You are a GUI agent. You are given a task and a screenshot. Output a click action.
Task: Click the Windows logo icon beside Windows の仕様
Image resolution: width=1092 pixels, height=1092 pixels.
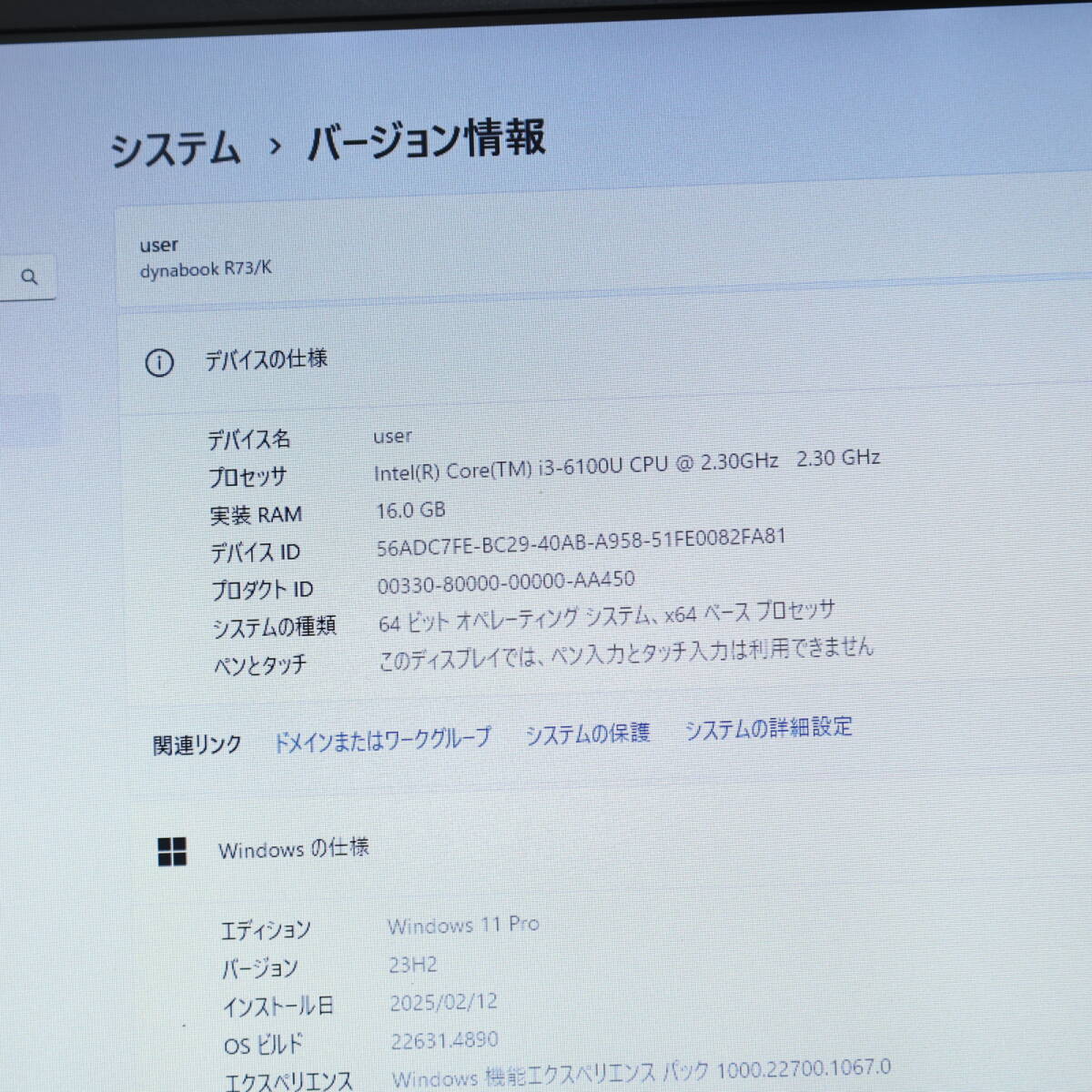click(x=172, y=852)
